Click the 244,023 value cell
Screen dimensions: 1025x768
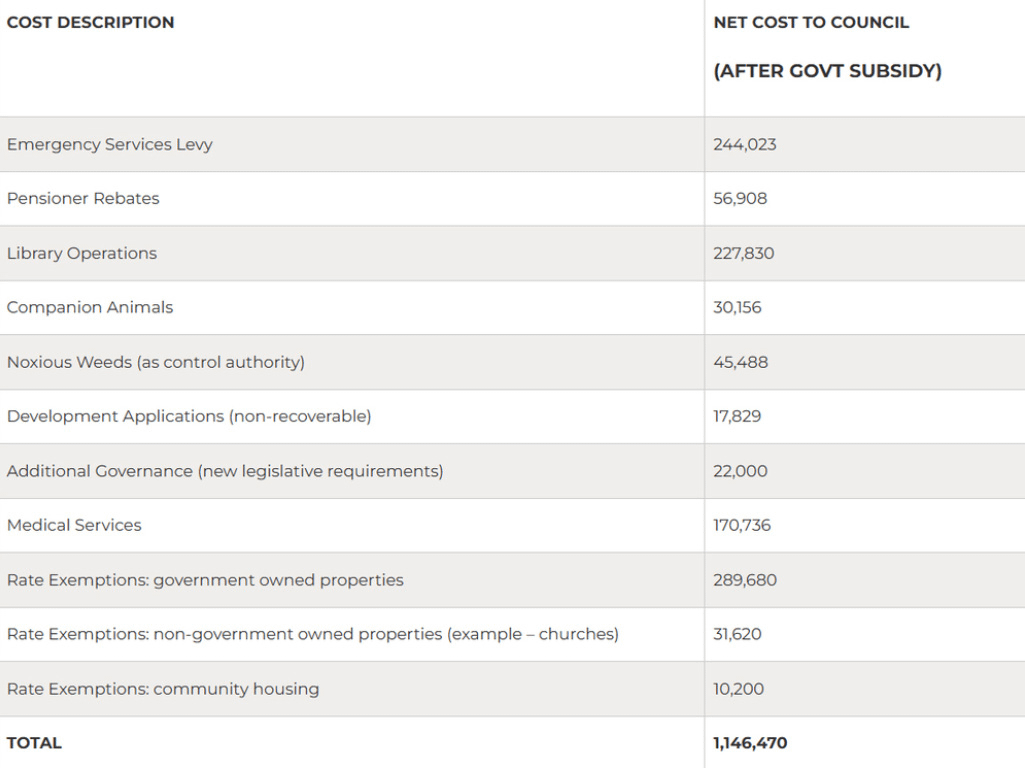tap(745, 144)
